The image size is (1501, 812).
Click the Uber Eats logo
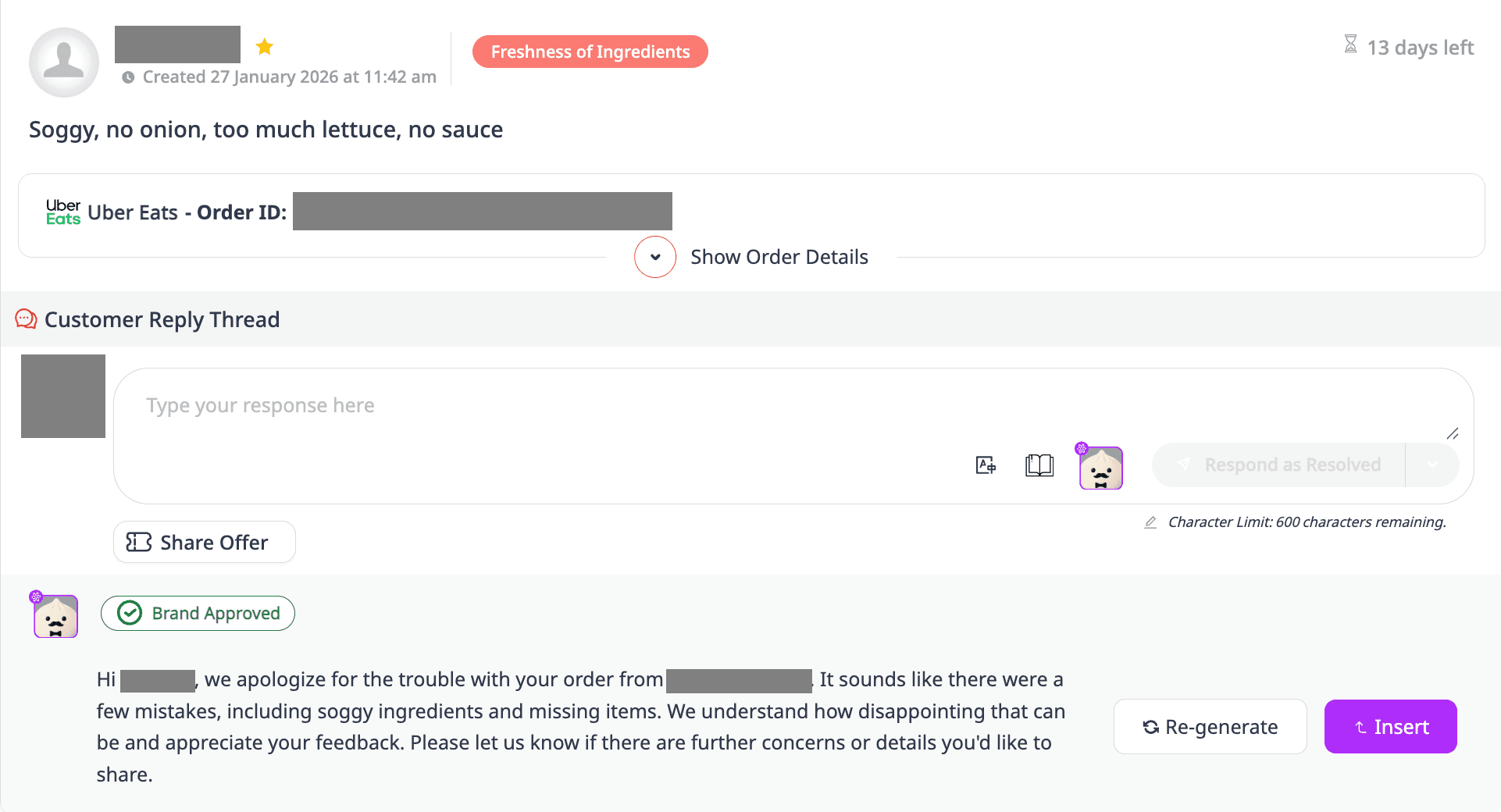click(x=62, y=211)
